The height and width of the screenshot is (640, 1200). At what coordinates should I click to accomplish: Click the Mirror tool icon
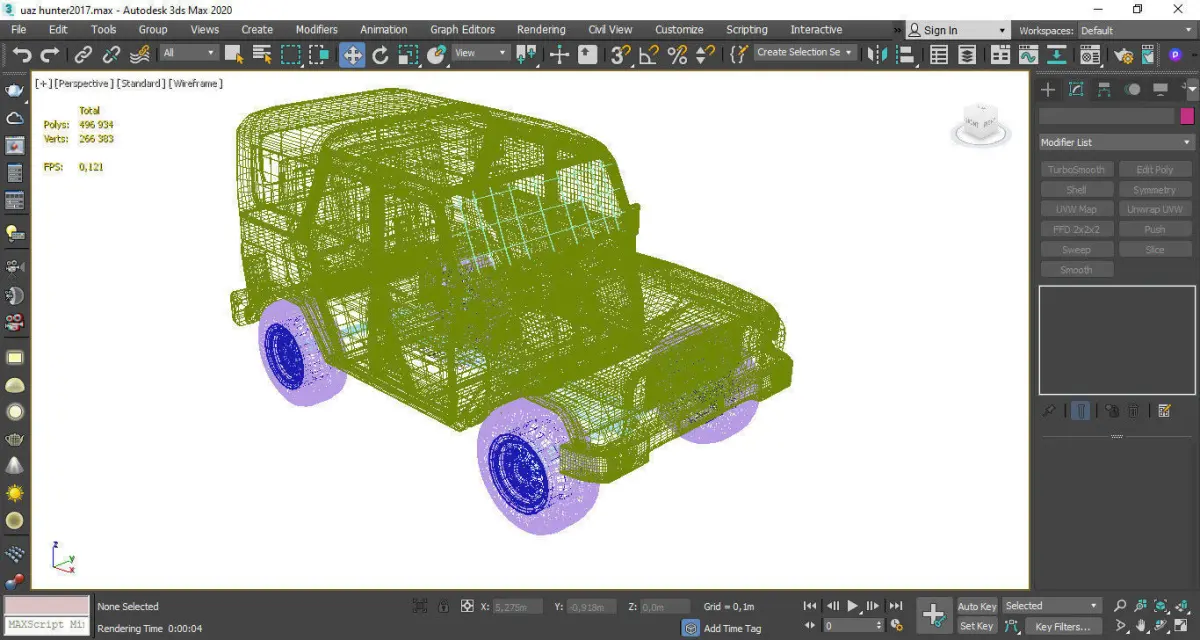(x=876, y=54)
